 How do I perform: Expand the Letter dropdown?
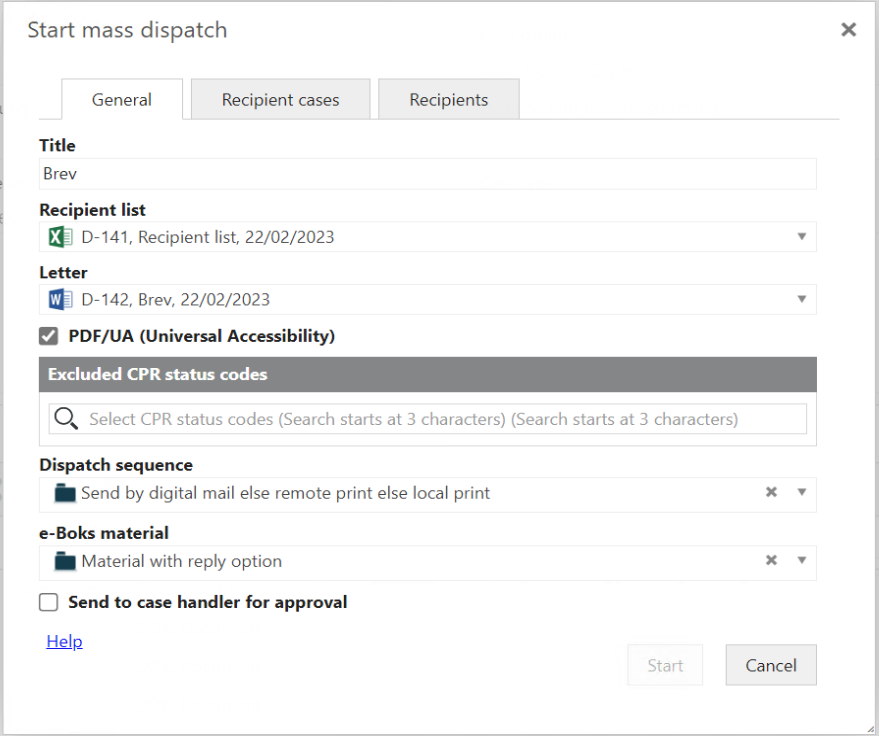pyautogui.click(x=801, y=299)
